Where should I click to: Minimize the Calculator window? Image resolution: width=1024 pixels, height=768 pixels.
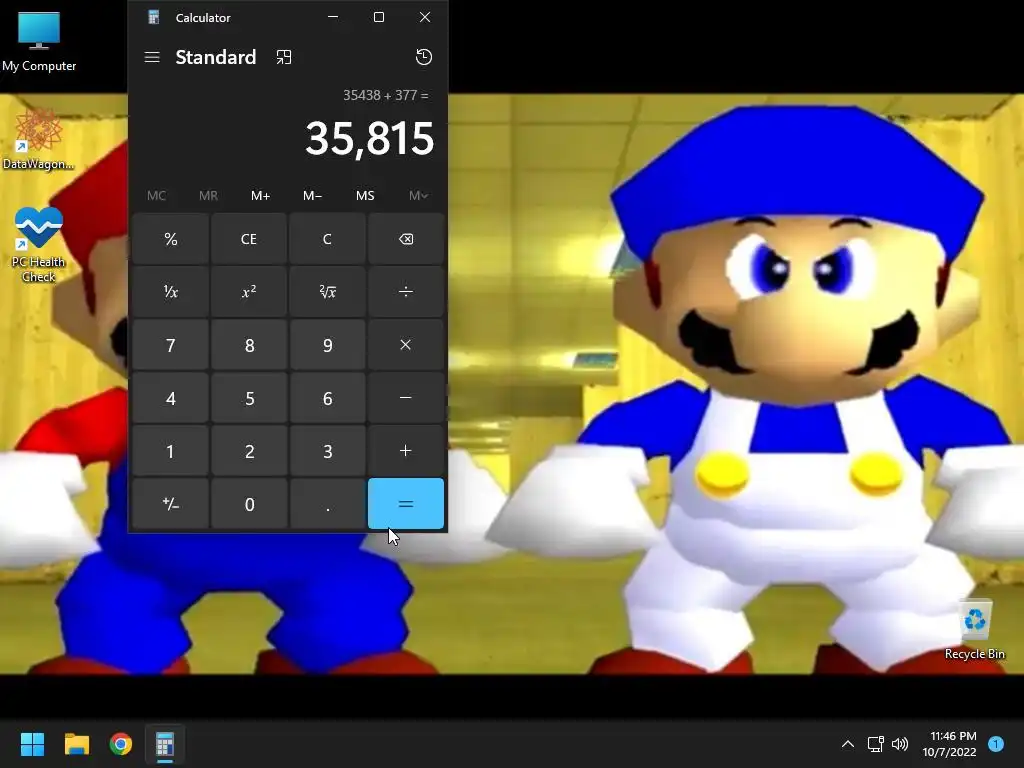(x=333, y=17)
